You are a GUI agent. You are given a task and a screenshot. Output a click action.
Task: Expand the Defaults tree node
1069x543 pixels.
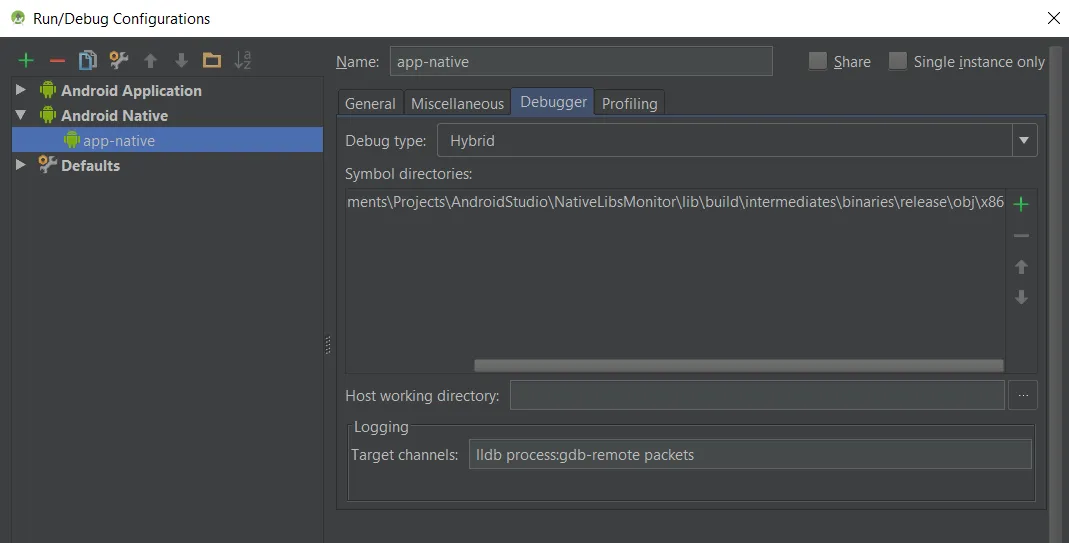point(21,165)
